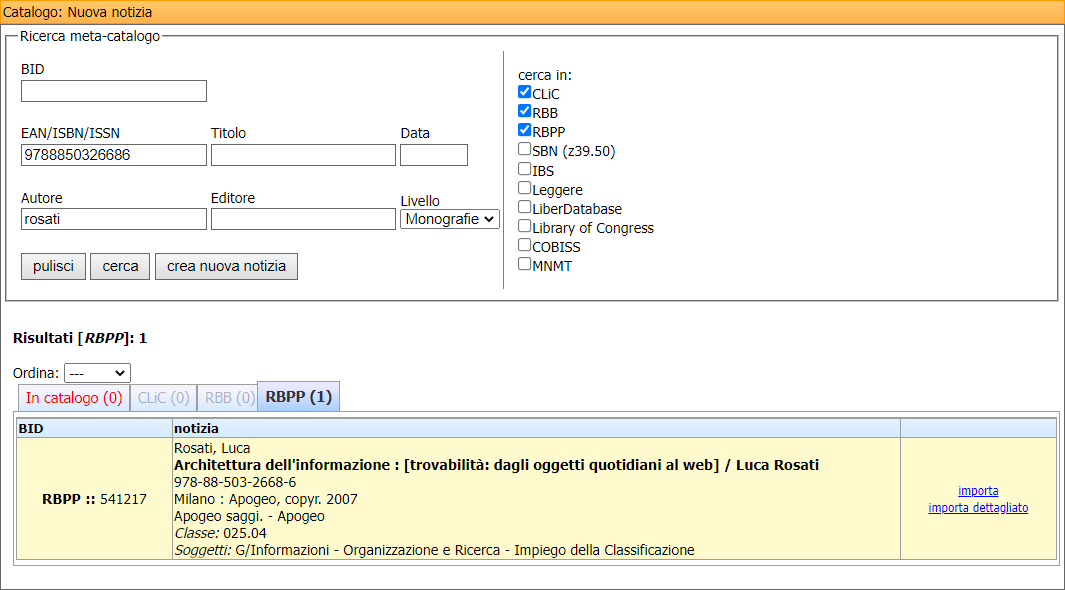Open the CLiC (0) results tab
This screenshot has width=1065, height=590.
pyautogui.click(x=163, y=397)
